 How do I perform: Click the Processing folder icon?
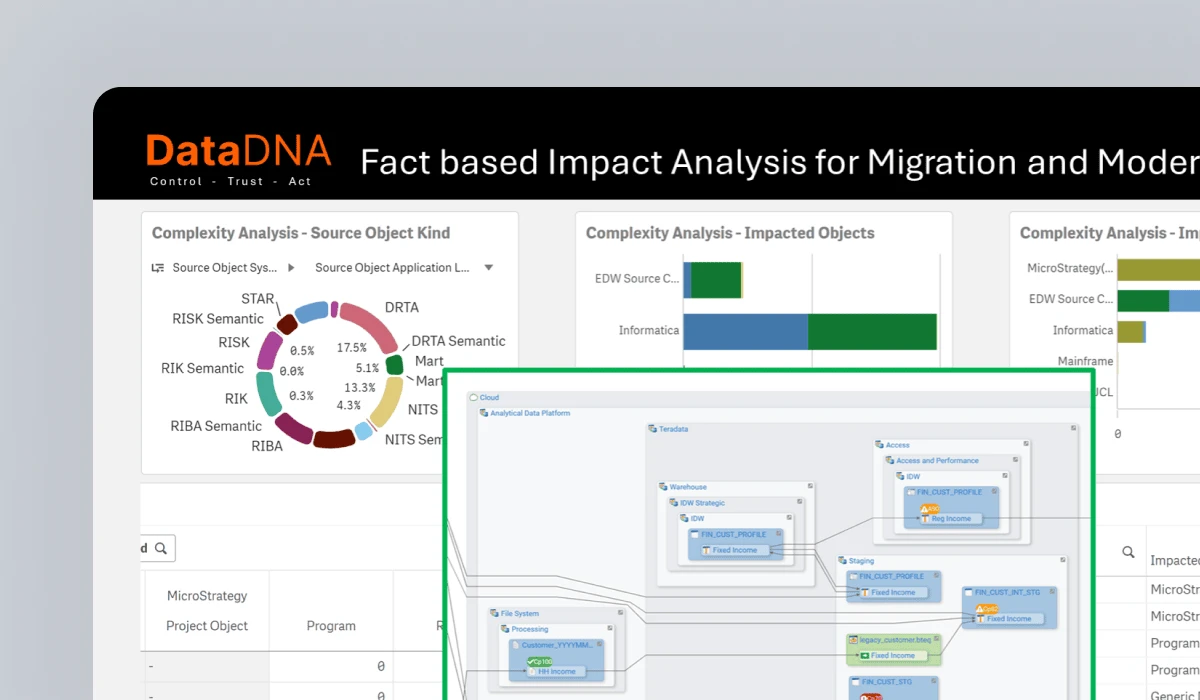pyautogui.click(x=506, y=629)
